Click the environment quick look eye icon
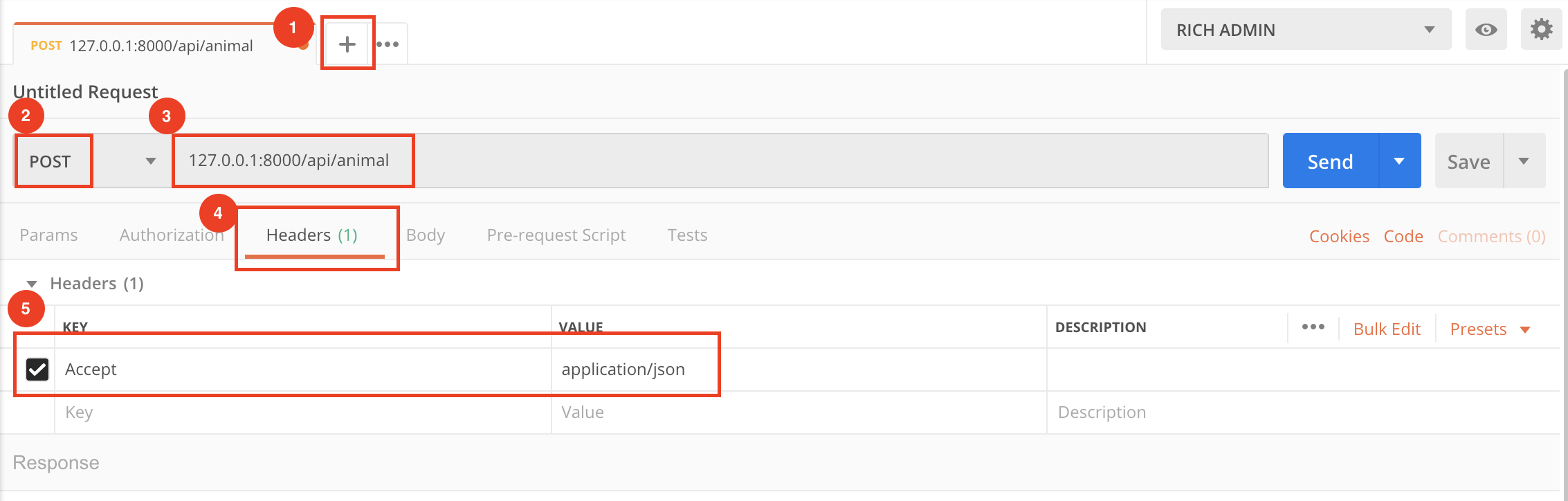This screenshot has width=1568, height=501. (x=1486, y=30)
